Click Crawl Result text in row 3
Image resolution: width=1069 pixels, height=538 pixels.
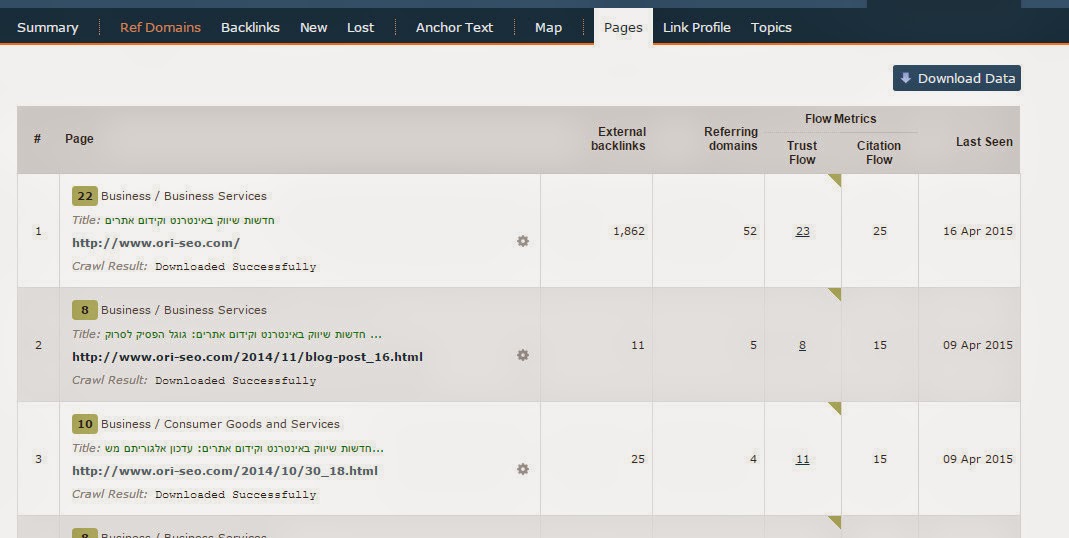click(194, 494)
